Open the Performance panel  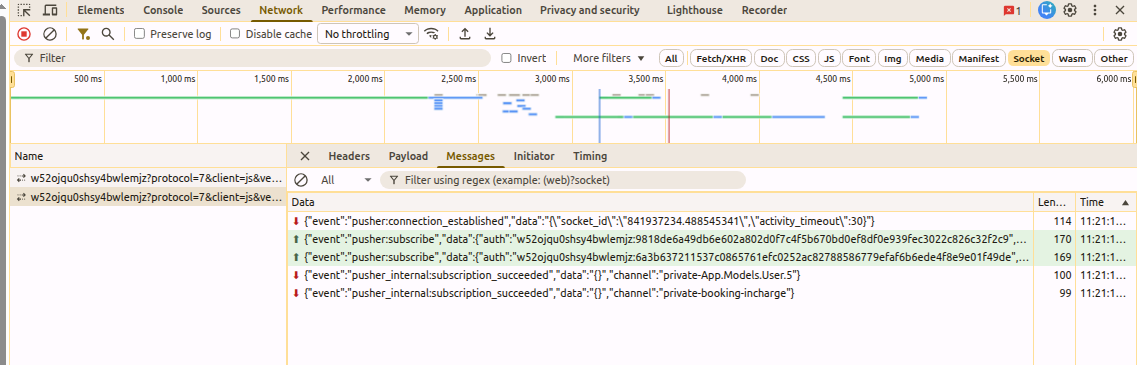353,10
